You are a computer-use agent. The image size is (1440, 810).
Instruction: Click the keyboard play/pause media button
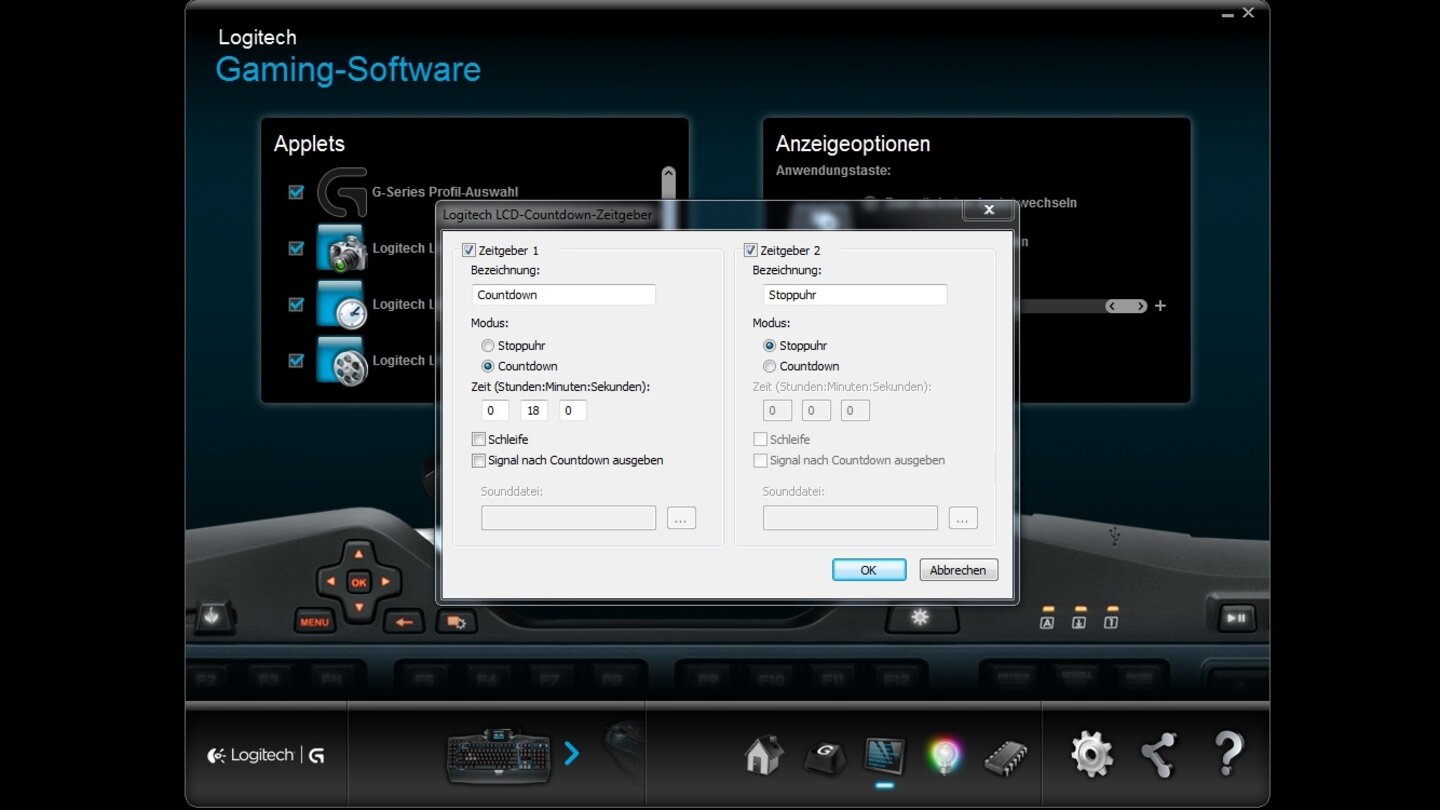tap(1236, 618)
